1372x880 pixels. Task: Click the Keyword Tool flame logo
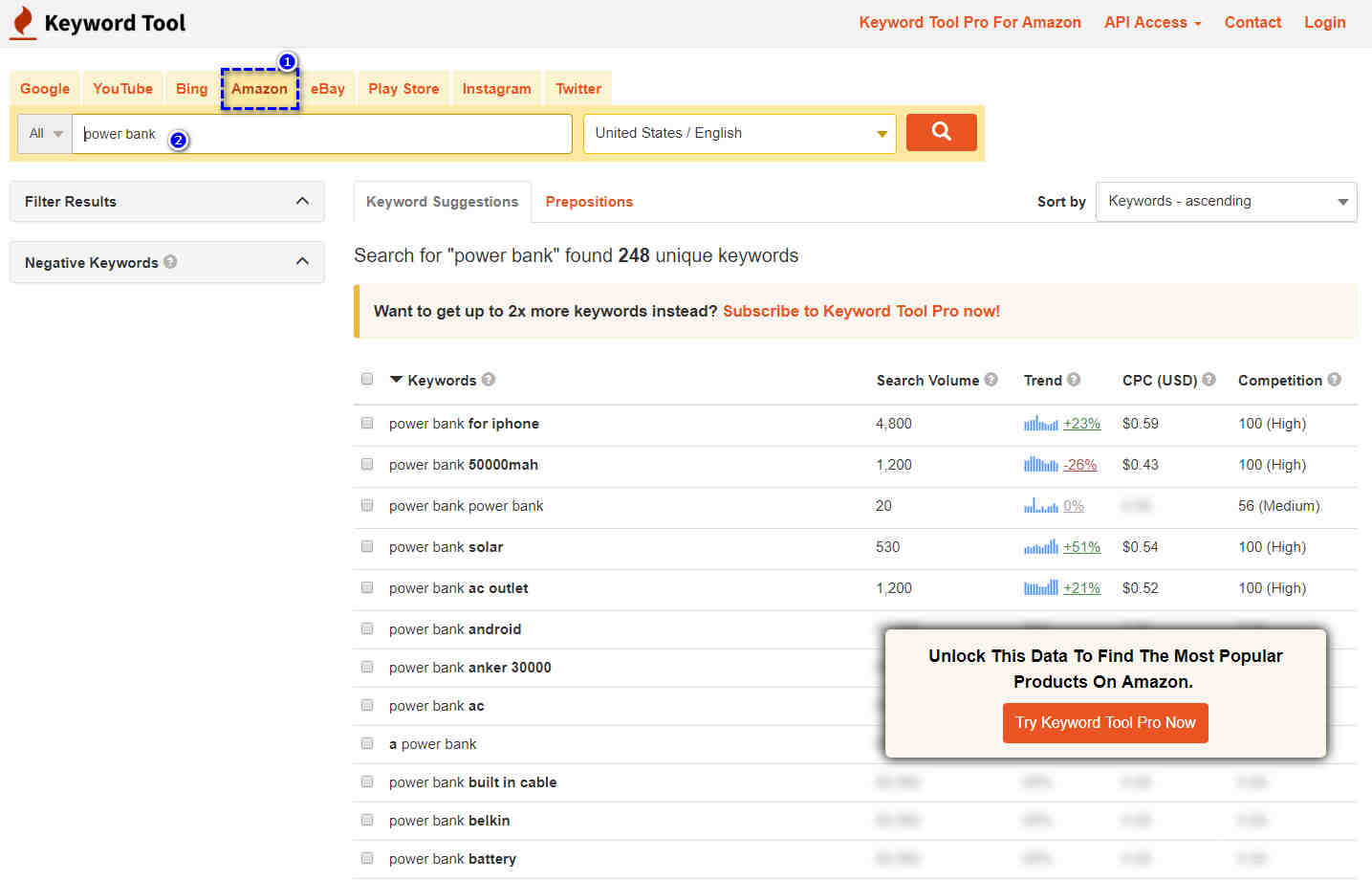23,23
